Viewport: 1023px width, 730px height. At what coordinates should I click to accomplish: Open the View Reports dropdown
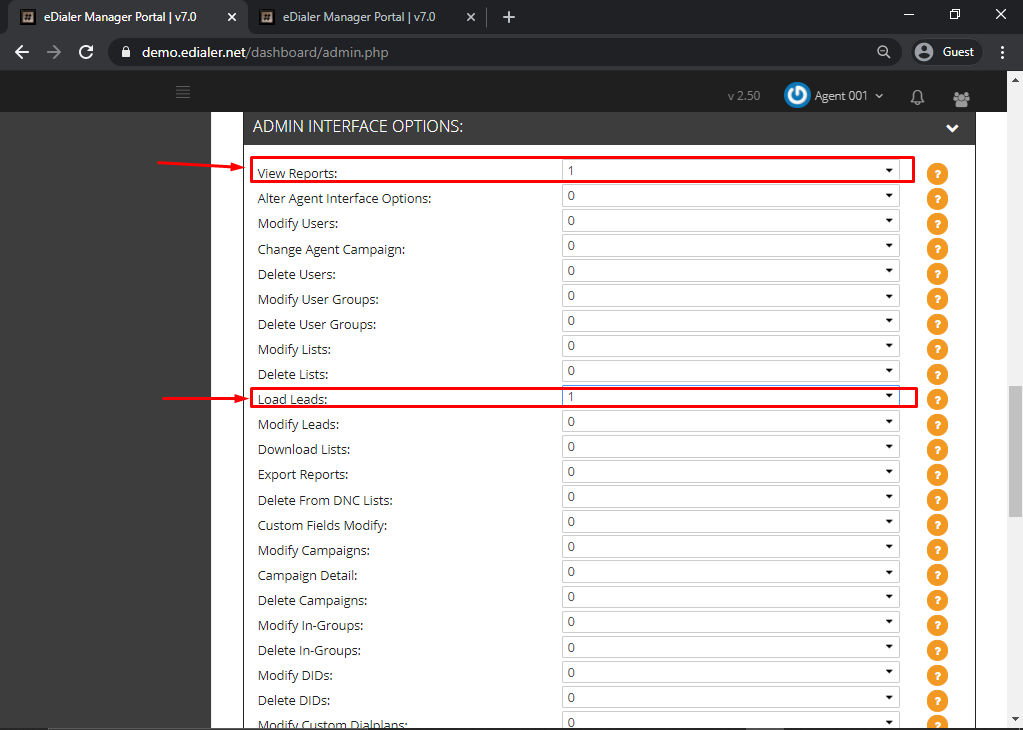pyautogui.click(x=730, y=170)
